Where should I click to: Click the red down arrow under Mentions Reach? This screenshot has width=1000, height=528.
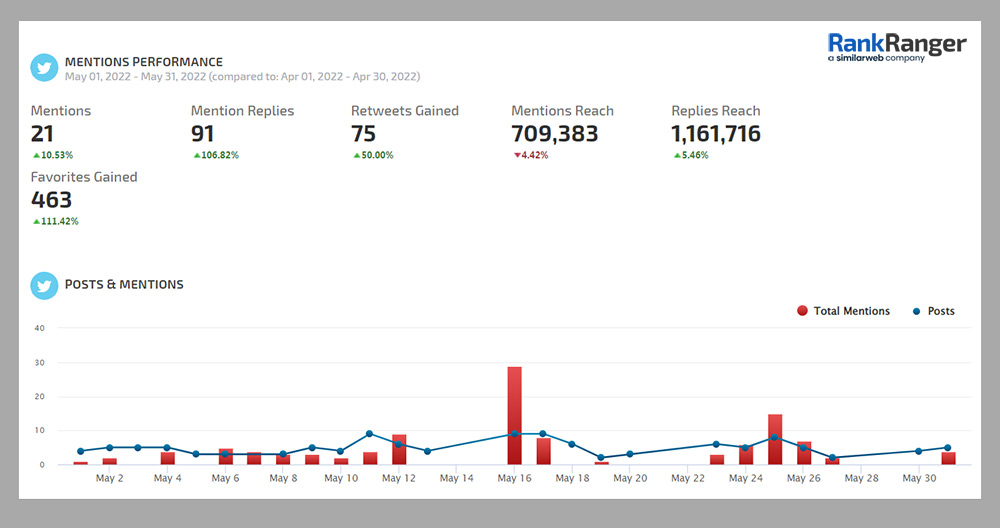(x=516, y=156)
